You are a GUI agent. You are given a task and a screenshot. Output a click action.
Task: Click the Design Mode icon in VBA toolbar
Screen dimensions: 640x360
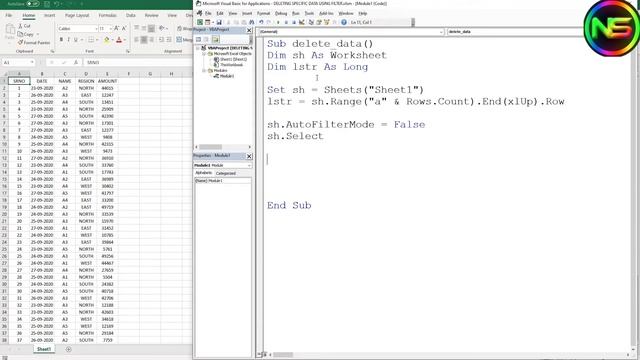302,22
